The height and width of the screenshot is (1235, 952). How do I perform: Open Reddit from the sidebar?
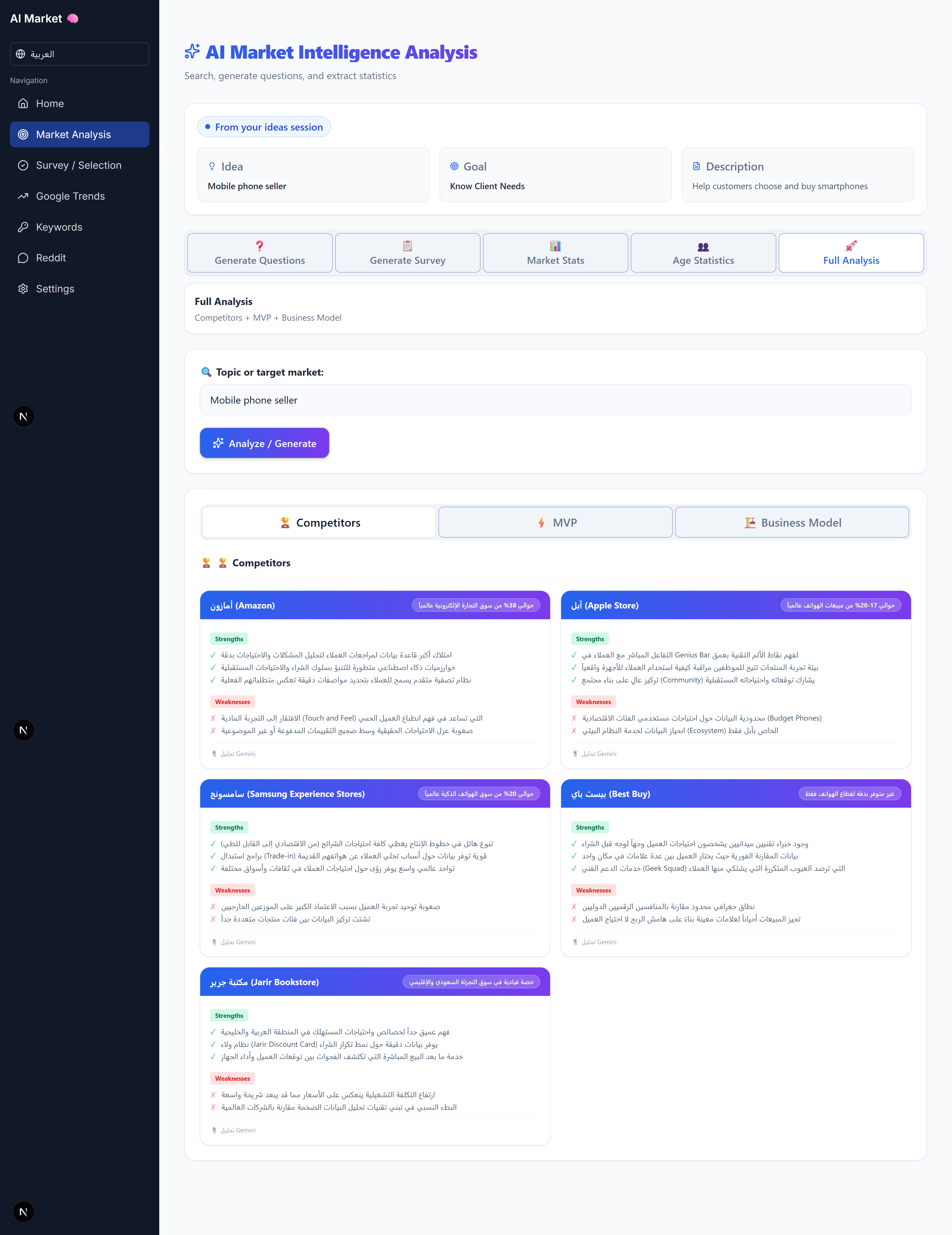80,258
